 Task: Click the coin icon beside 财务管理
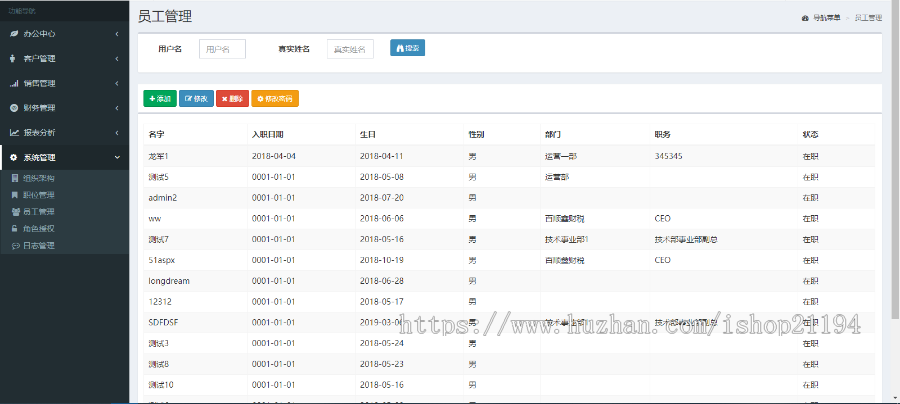click(14, 108)
